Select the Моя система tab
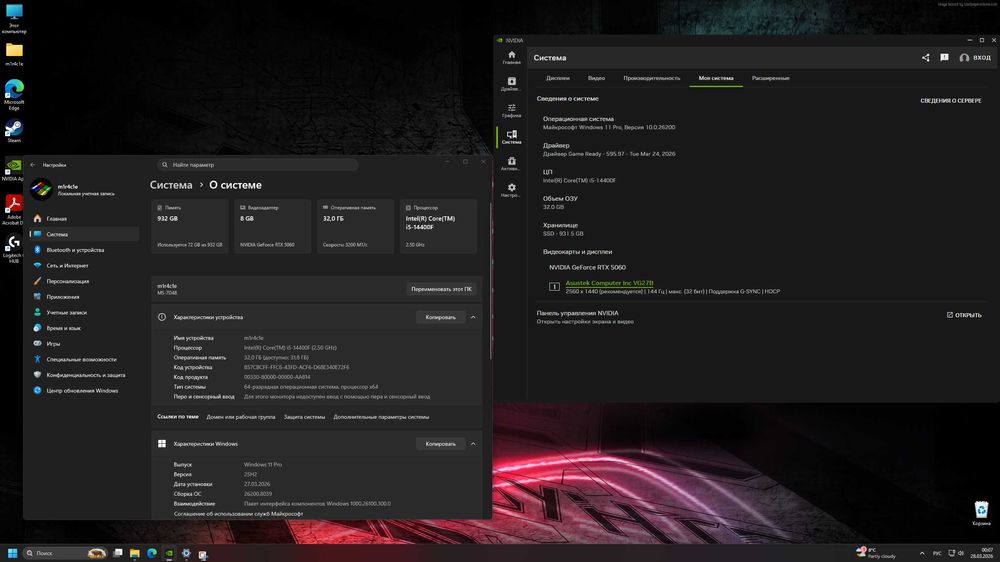This screenshot has height=562, width=1000. [716, 78]
